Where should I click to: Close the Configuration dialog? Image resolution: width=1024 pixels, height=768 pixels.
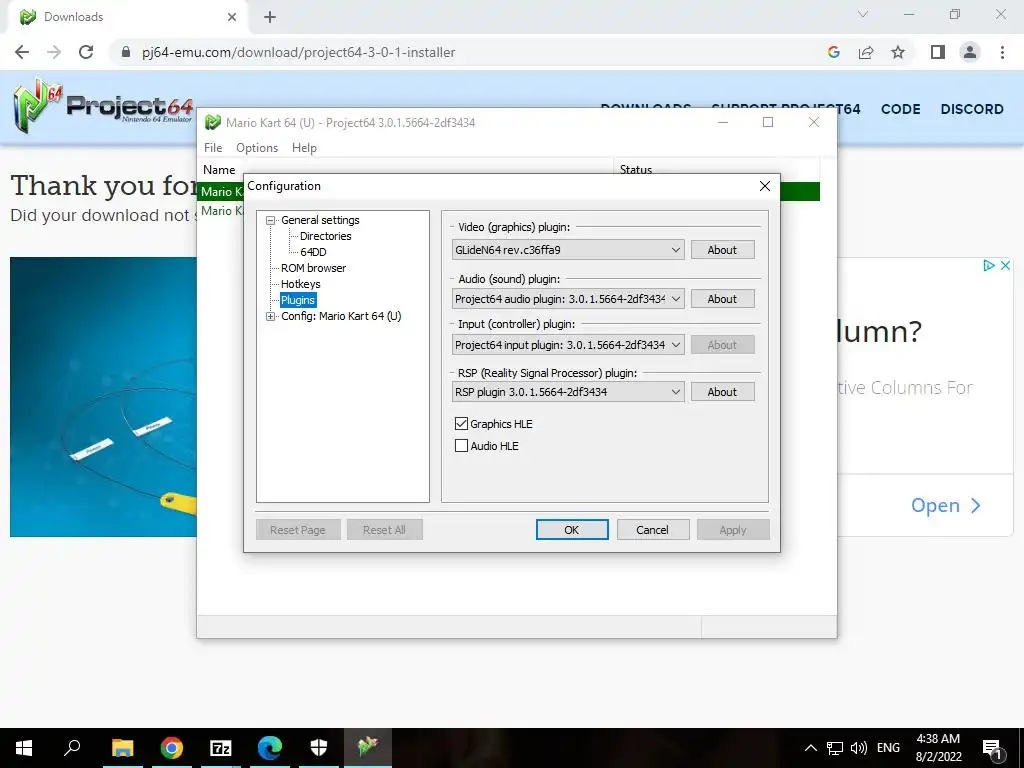click(765, 186)
